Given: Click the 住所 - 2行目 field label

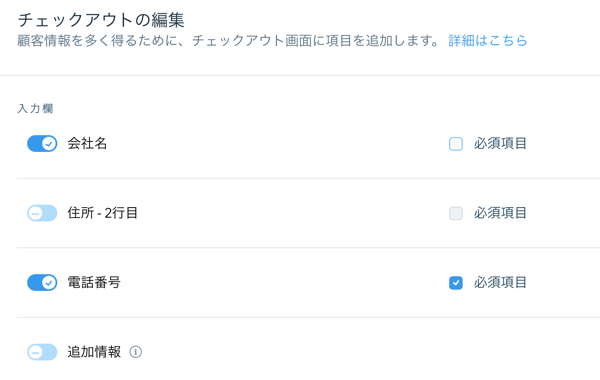Looking at the screenshot, I should pyautogui.click(x=103, y=213).
